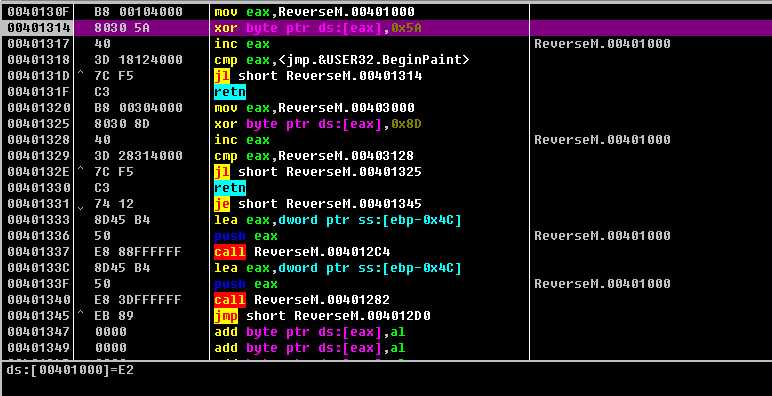Click the retn instruction at 0040131F
The height and width of the screenshot is (396, 772).
230,92
